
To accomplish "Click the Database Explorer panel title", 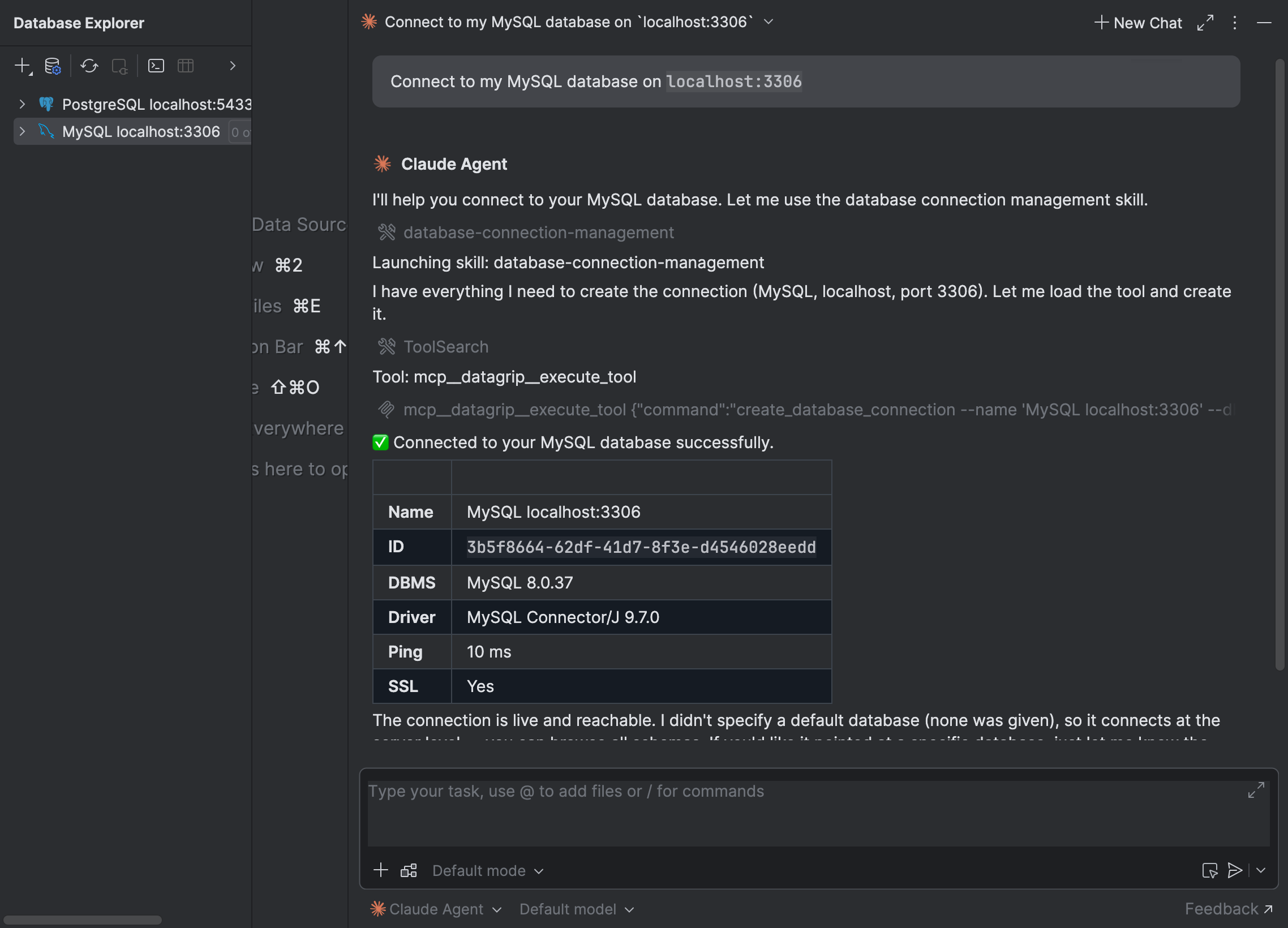I will (79, 23).
